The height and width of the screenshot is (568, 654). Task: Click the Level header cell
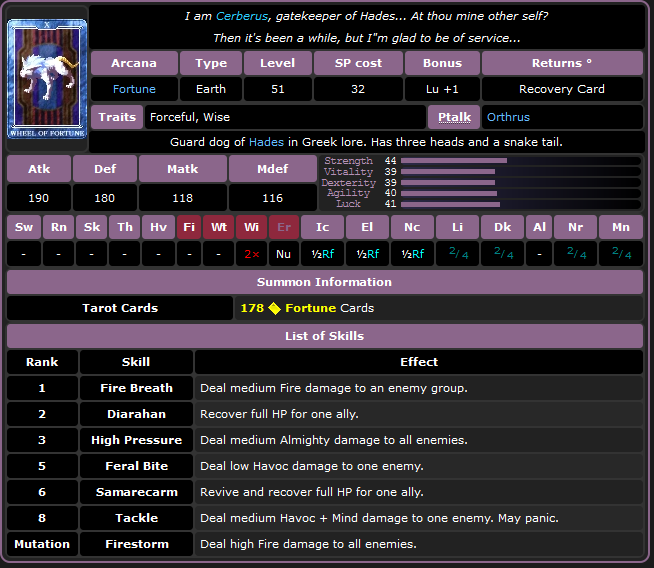coord(278,63)
